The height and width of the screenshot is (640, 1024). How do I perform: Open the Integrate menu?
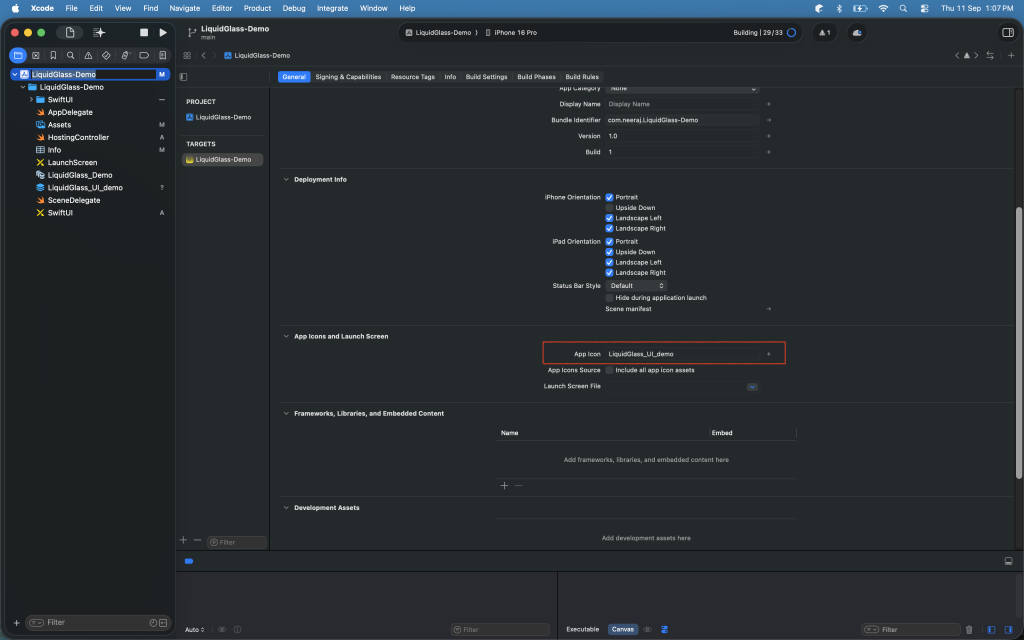point(332,8)
